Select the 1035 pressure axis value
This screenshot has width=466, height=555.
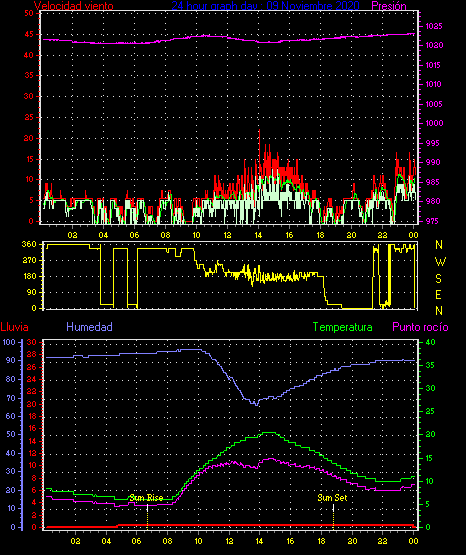[x=434, y=26]
